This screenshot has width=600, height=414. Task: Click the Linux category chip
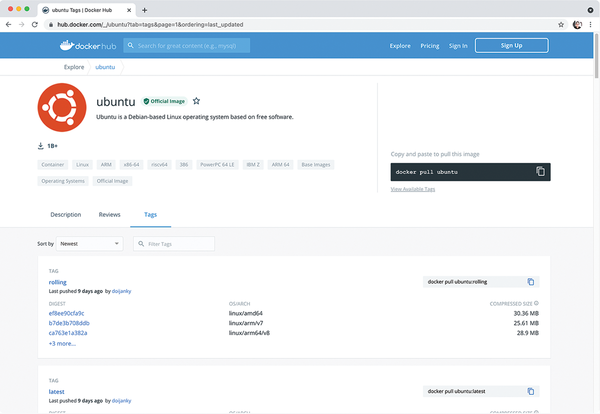coord(82,165)
